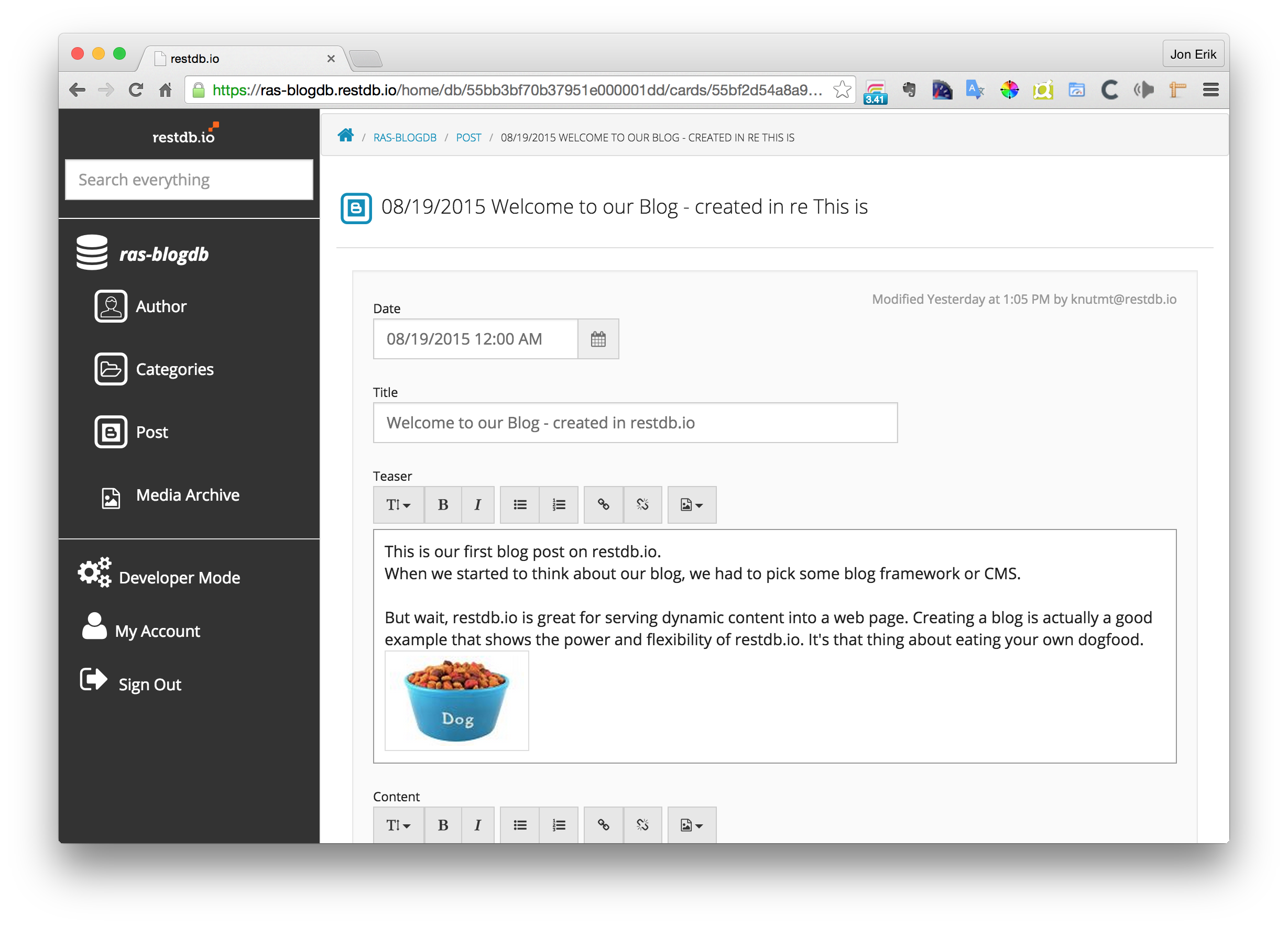
Task: Click the home icon in breadcrumb
Action: [345, 136]
